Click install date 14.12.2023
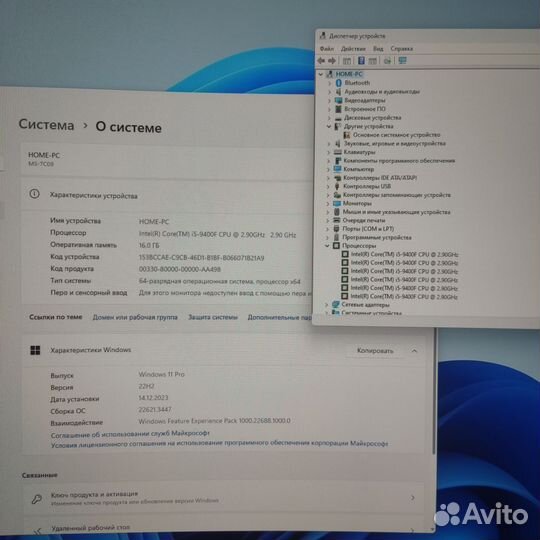This screenshot has width=540, height=540. tap(153, 398)
